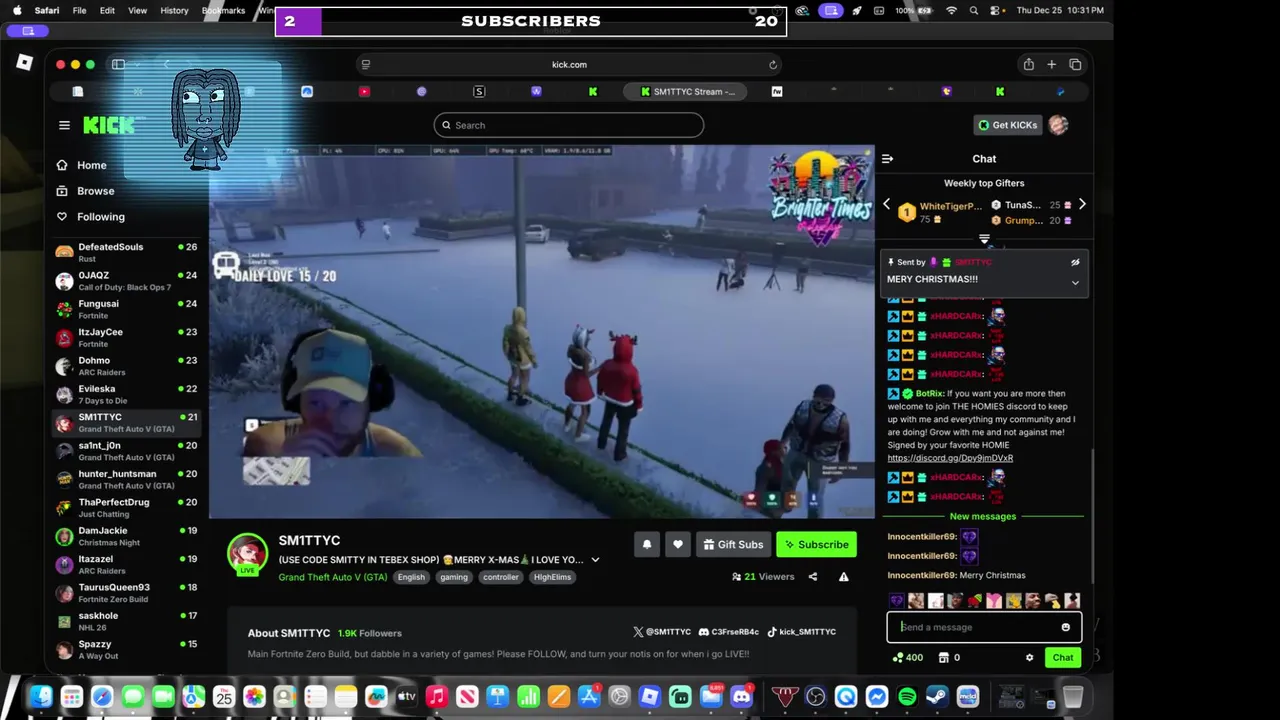Viewport: 1280px width, 720px height.
Task: Open the File menu
Action: click(79, 10)
